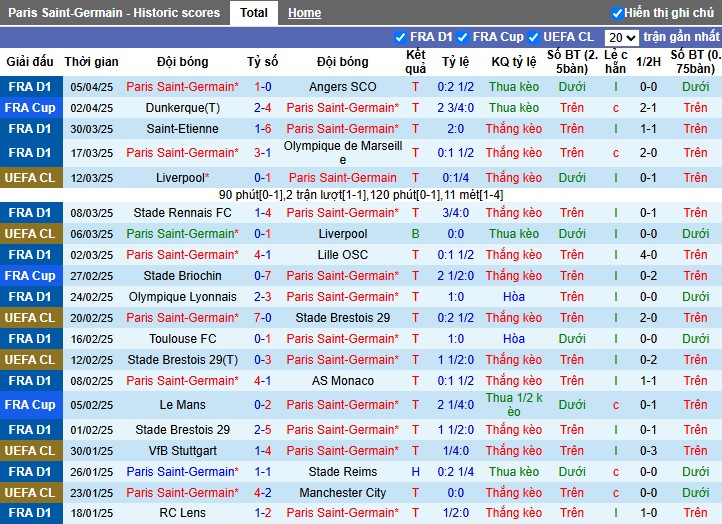722x524 pixels.
Task: Click the date 23/01/25
Action: [91, 493]
